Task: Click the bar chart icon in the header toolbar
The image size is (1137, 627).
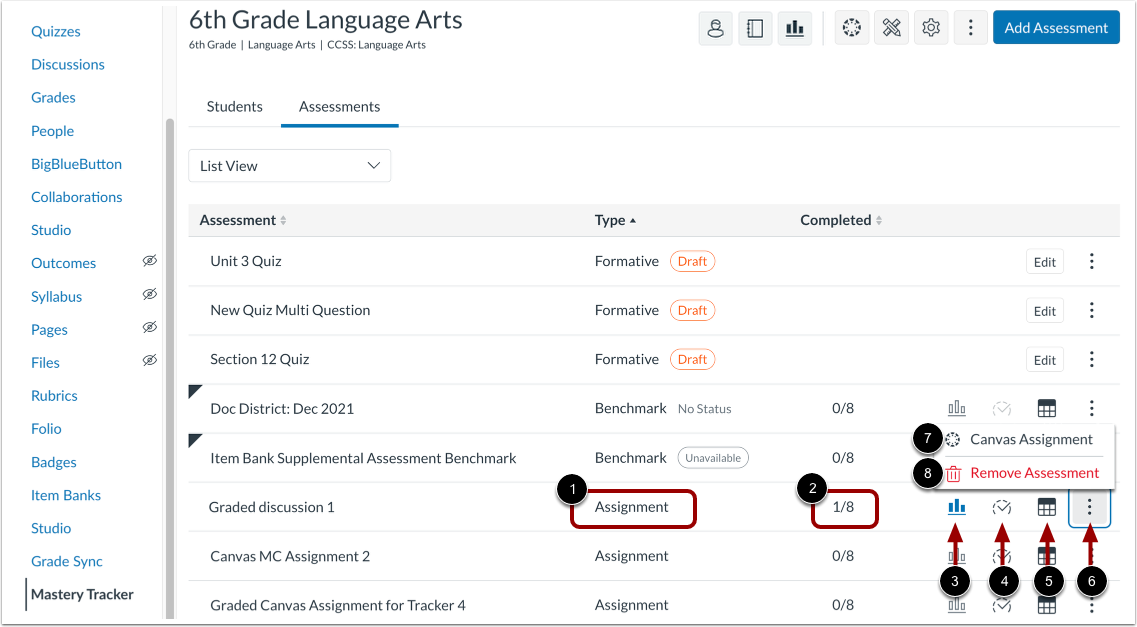Action: [x=795, y=27]
